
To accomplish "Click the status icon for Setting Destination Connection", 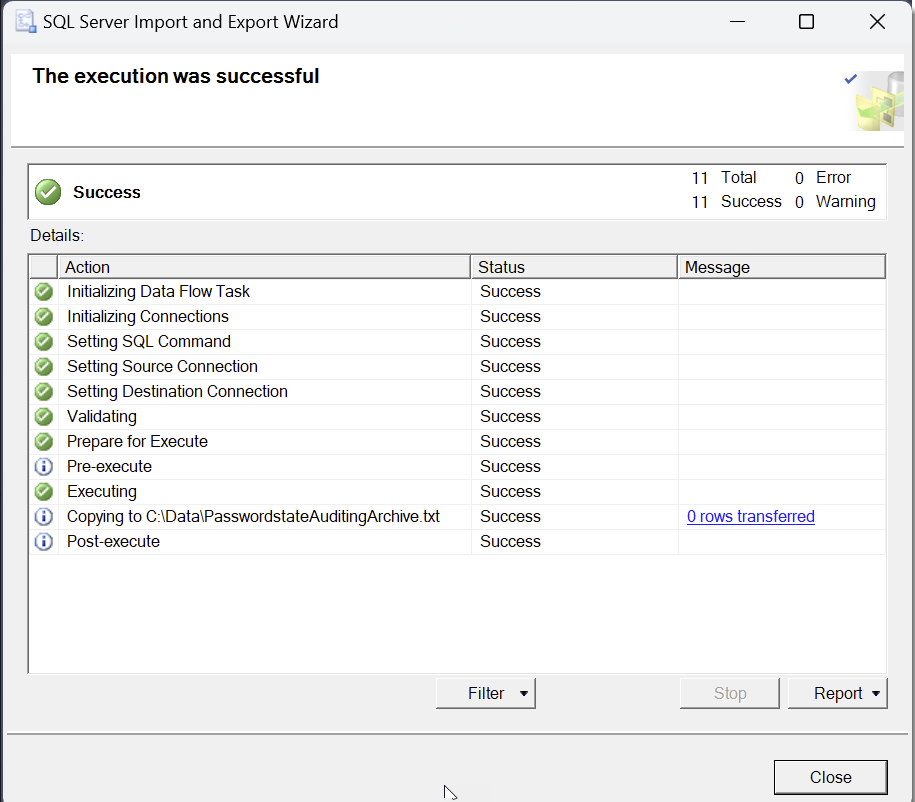I will (x=44, y=392).
